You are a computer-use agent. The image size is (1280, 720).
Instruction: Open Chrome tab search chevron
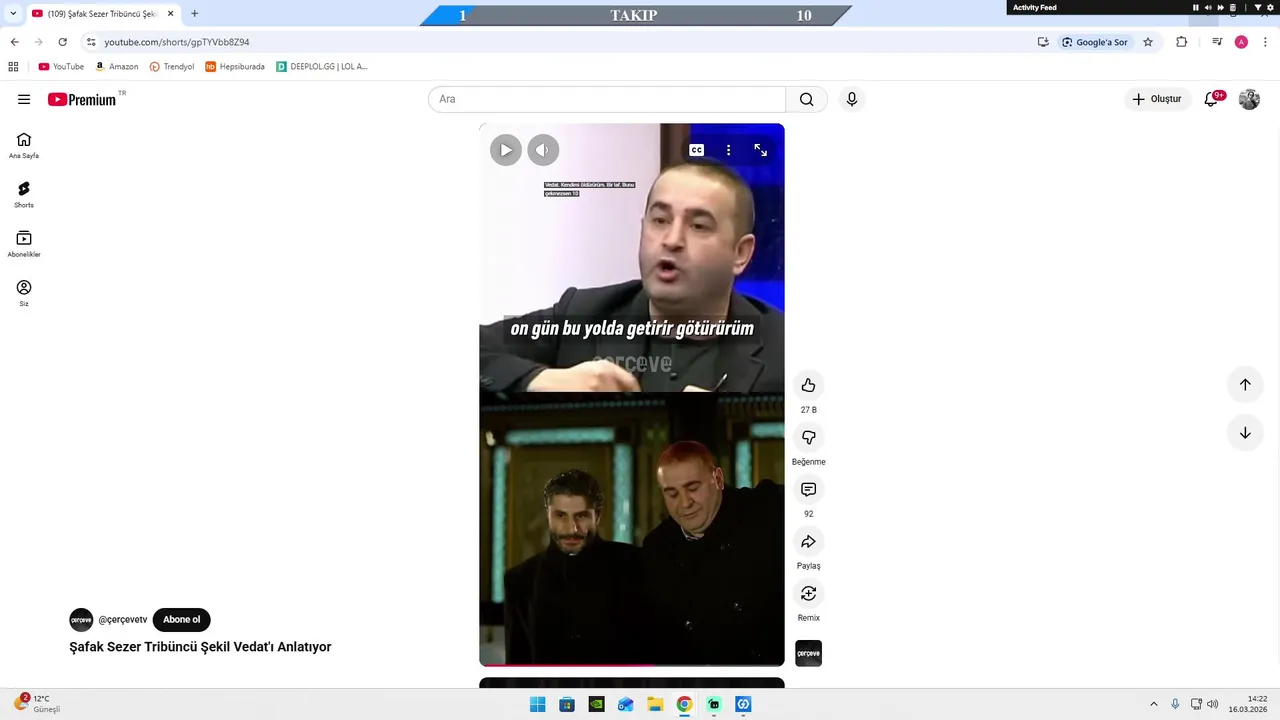pyautogui.click(x=13, y=14)
